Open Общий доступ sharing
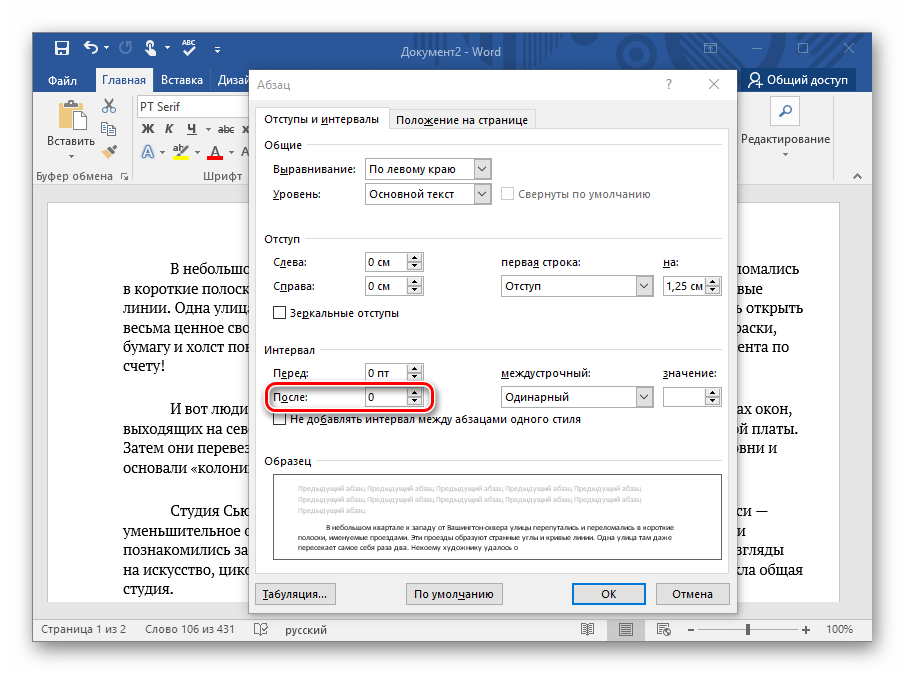 tap(798, 80)
